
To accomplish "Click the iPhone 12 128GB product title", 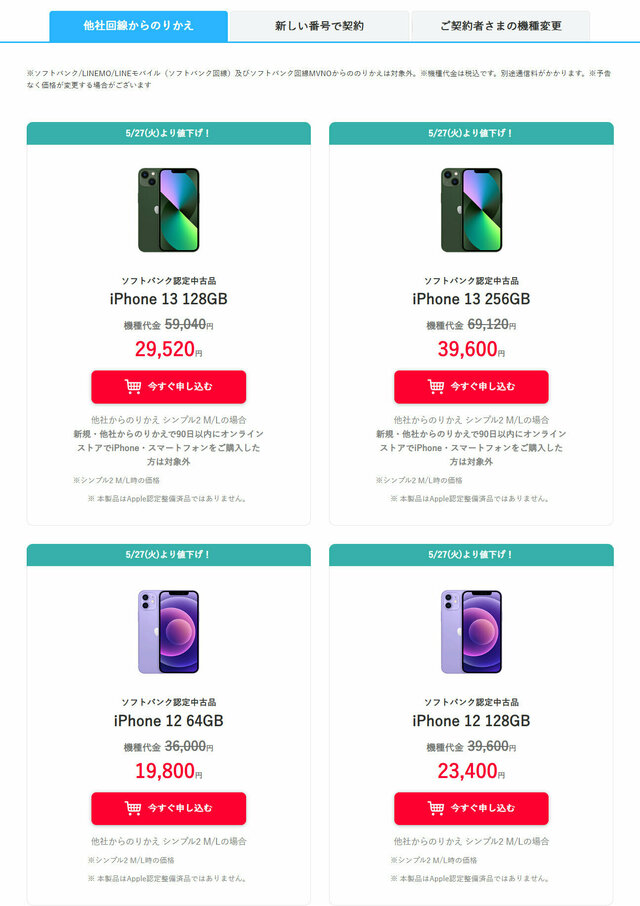I will 471,721.
